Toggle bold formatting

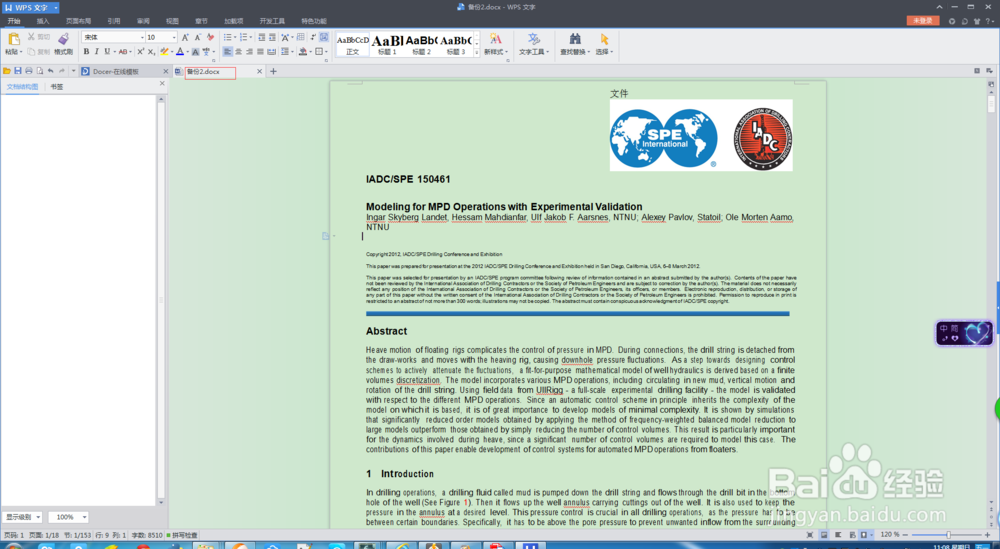tap(86, 52)
